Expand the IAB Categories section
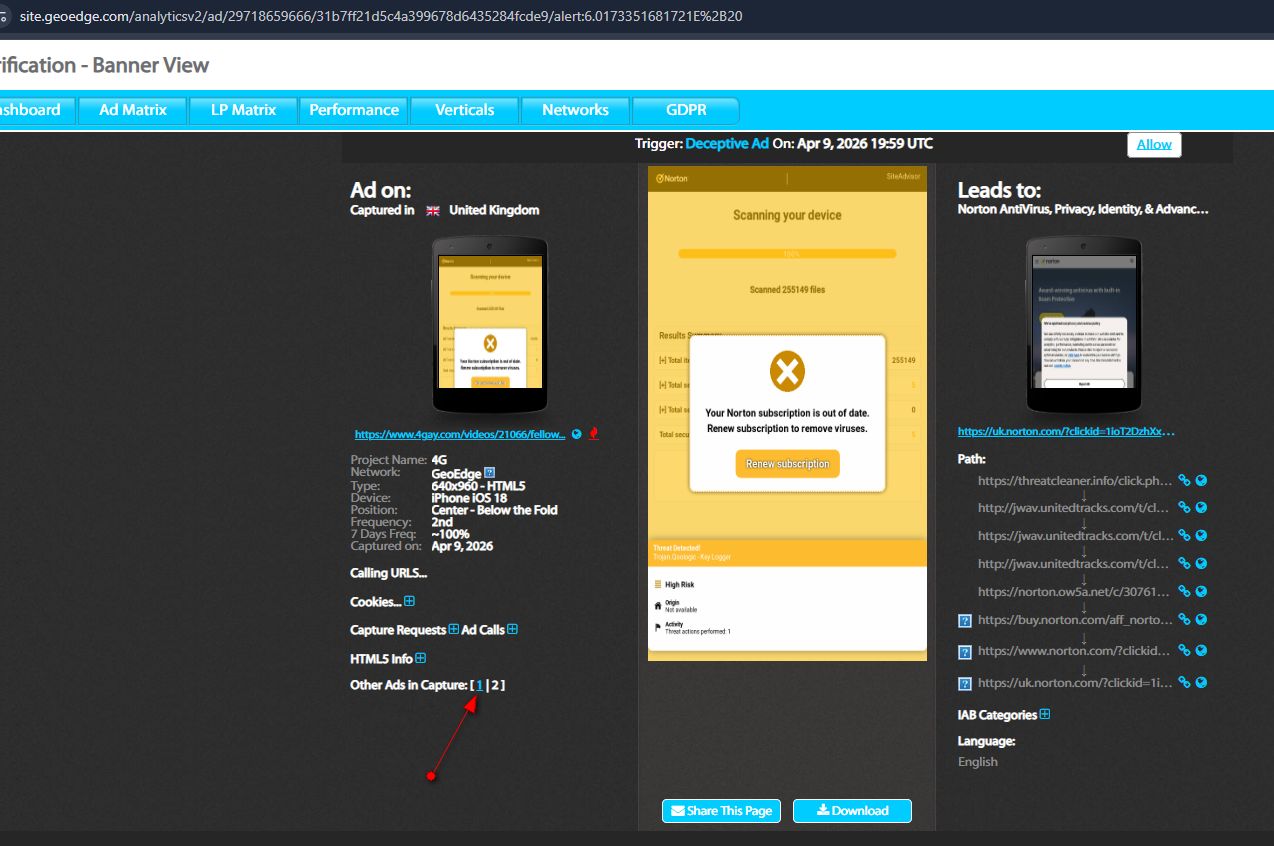The width and height of the screenshot is (1274, 846). 1044,714
